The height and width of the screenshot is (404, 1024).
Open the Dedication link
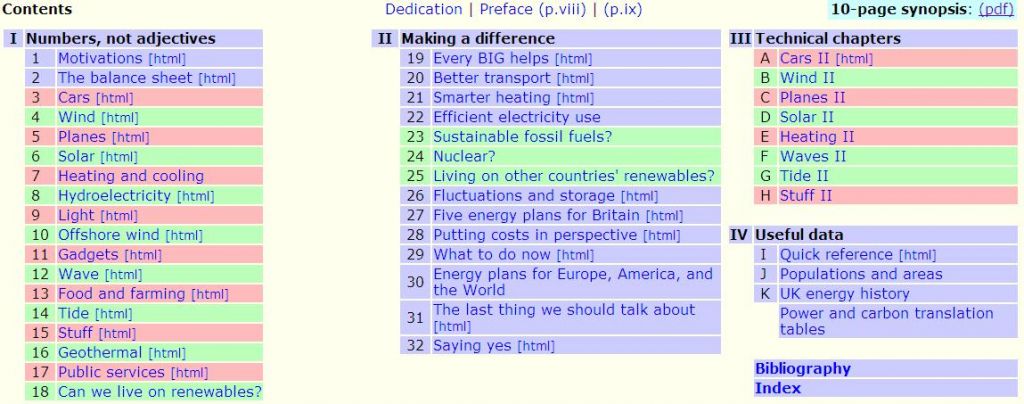tap(423, 9)
